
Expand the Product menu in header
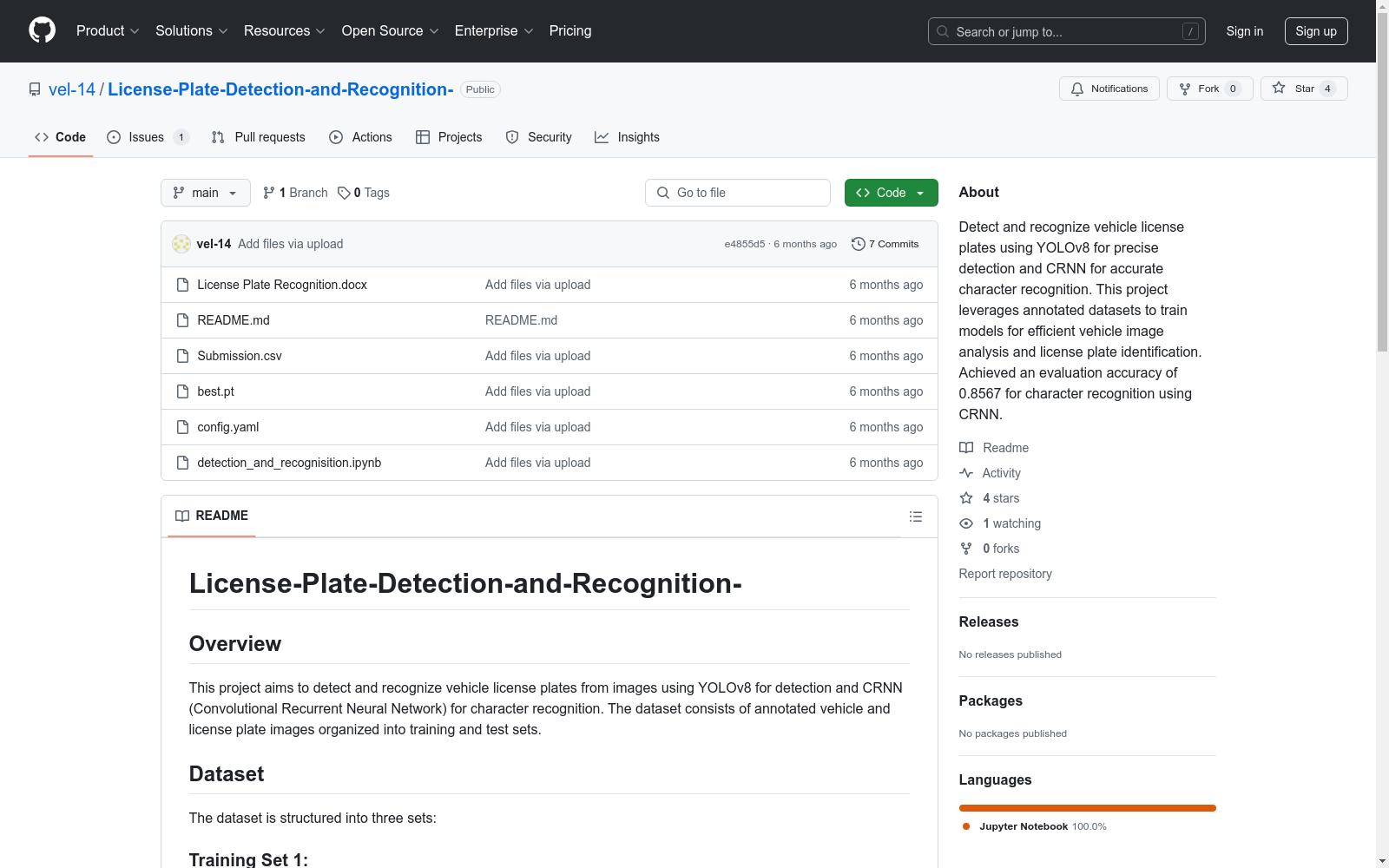coord(108,31)
